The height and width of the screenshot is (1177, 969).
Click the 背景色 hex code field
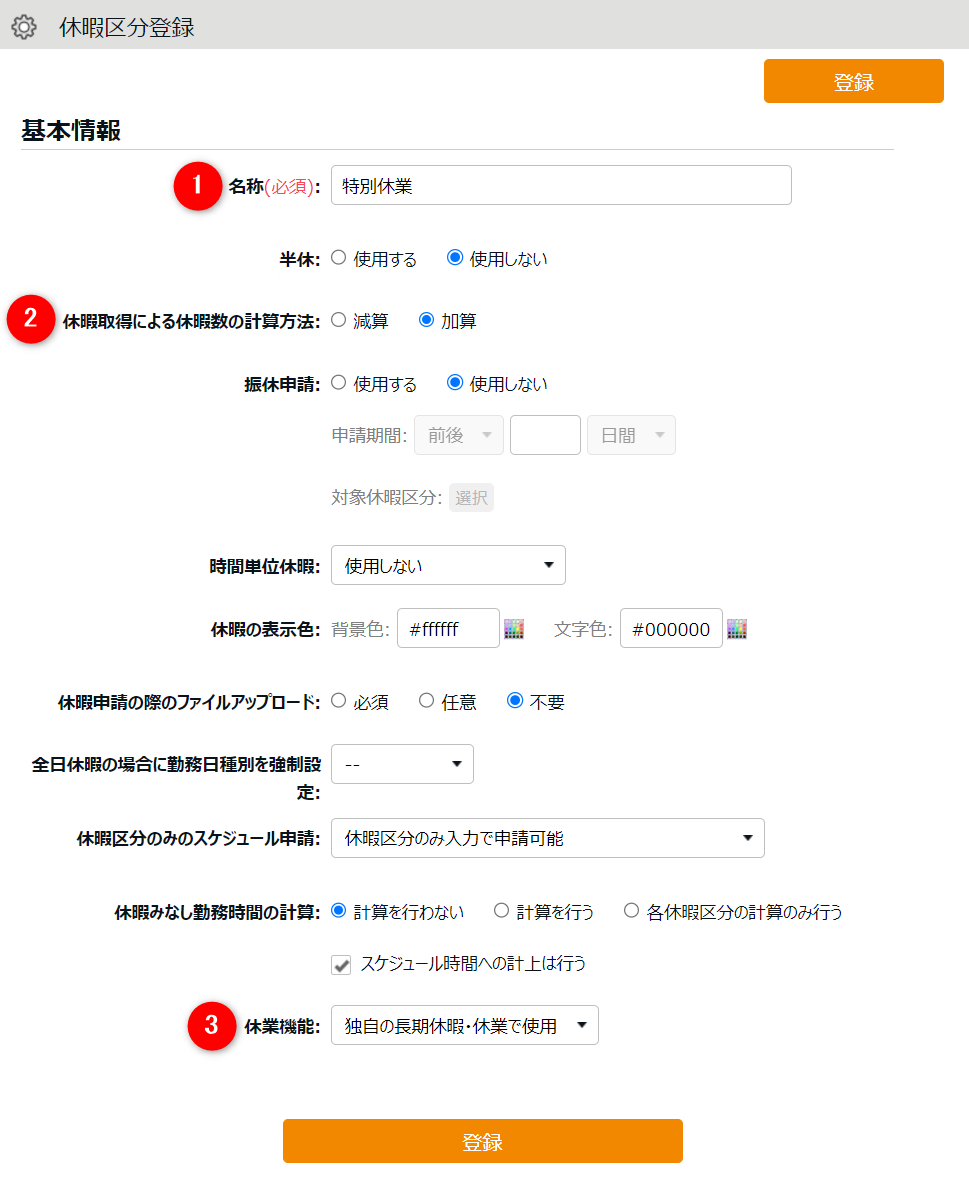point(448,629)
